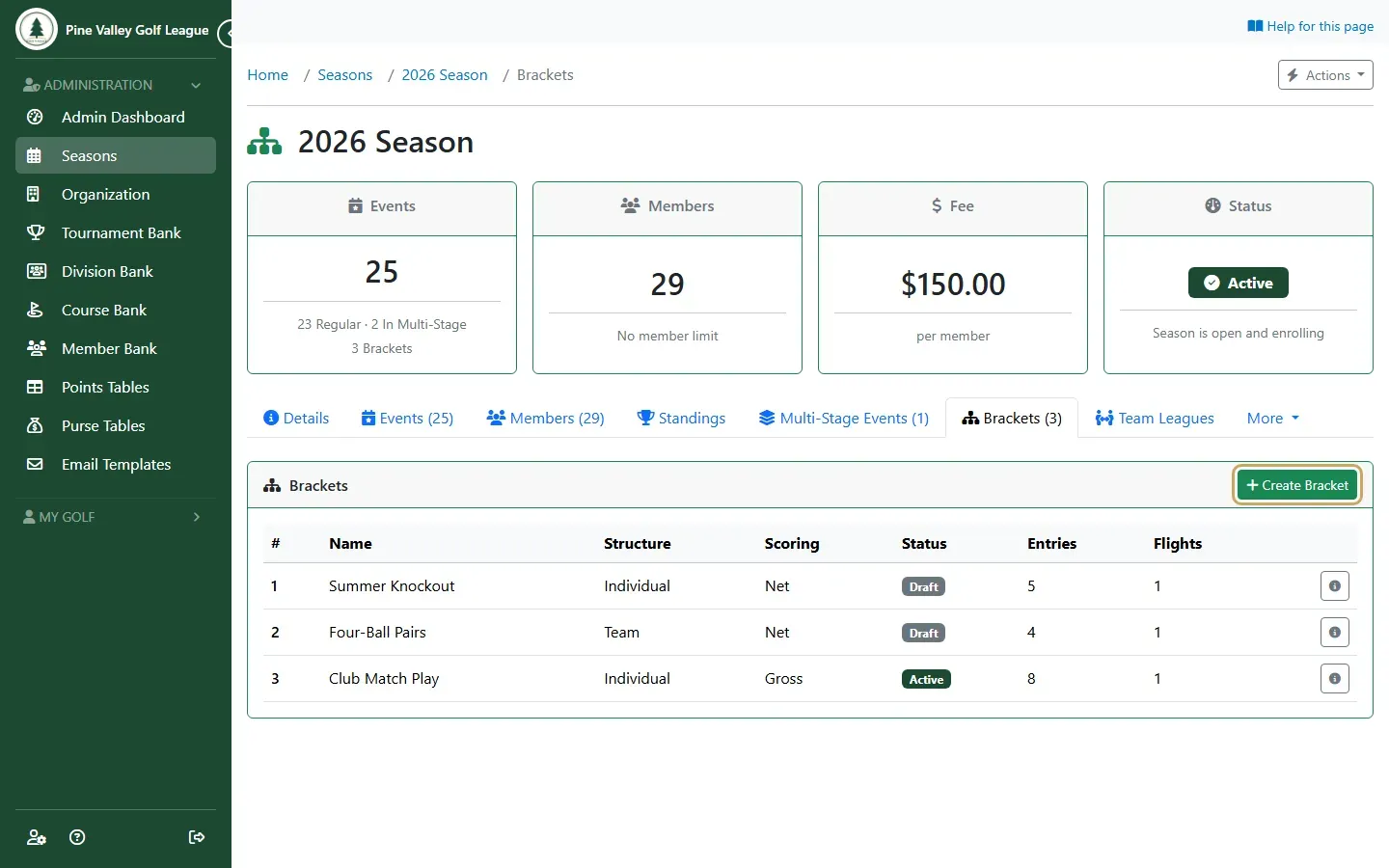Viewport: 1389px width, 868px height.
Task: Select the Brackets (3) tab
Action: [1012, 418]
